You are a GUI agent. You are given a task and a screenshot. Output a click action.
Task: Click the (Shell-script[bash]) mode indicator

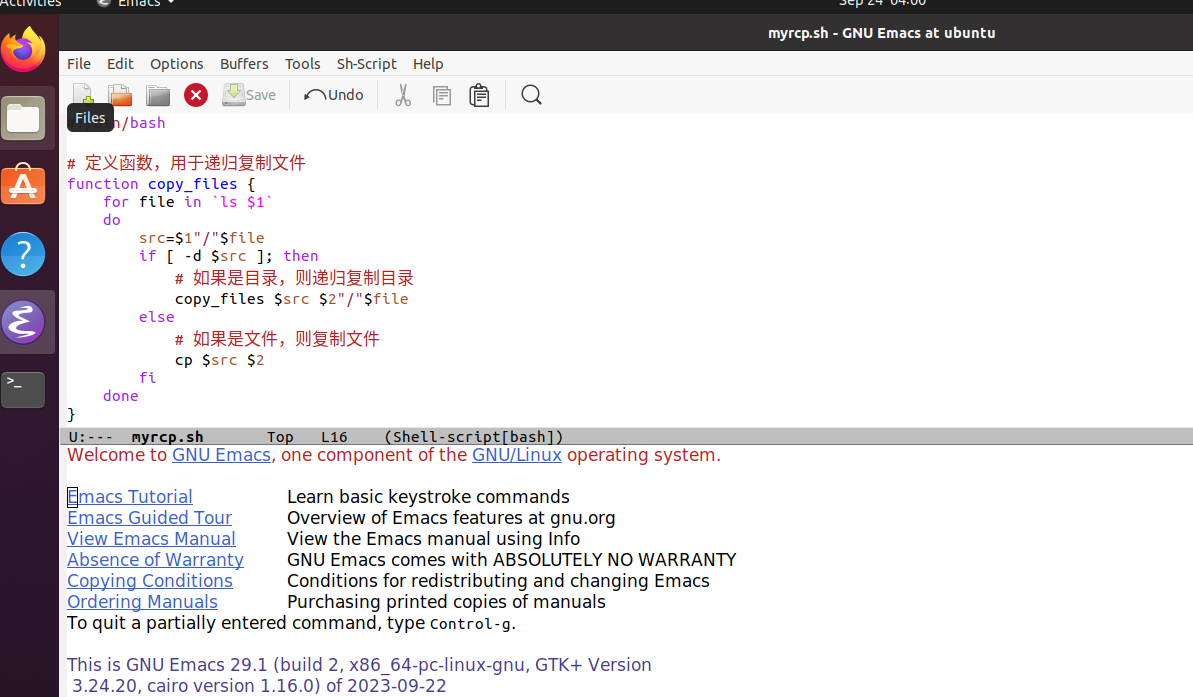[x=474, y=437]
